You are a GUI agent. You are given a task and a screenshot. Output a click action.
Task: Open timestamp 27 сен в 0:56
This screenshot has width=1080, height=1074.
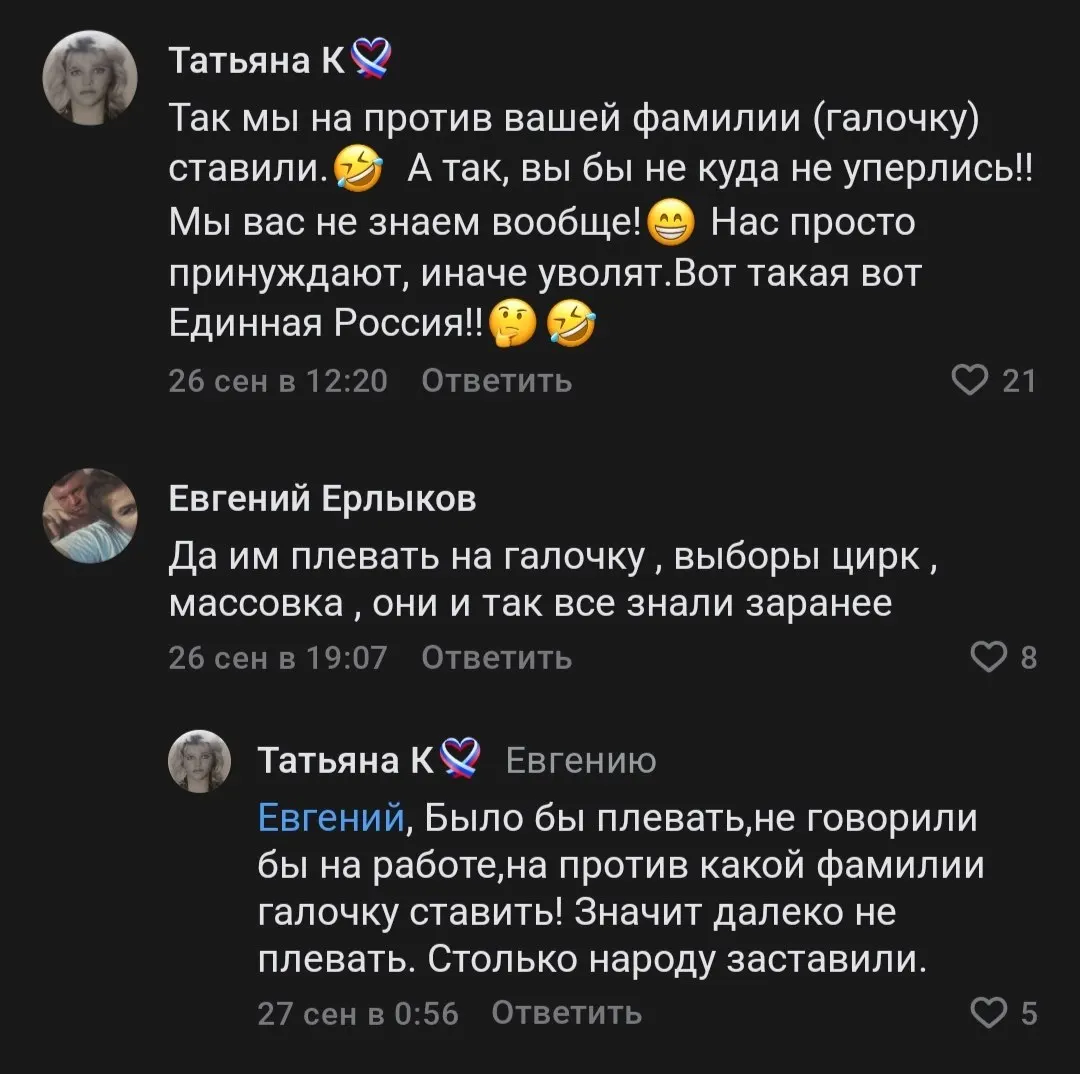tap(358, 1013)
